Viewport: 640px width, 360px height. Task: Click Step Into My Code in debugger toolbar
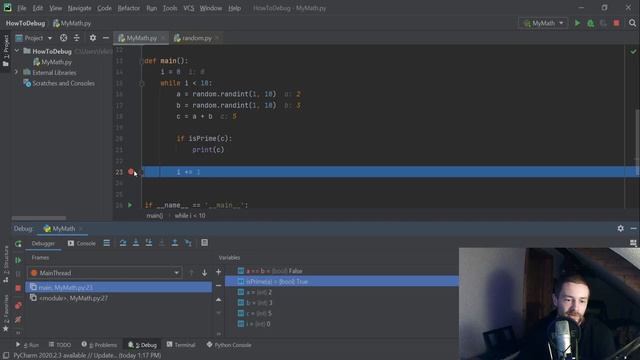[149, 243]
